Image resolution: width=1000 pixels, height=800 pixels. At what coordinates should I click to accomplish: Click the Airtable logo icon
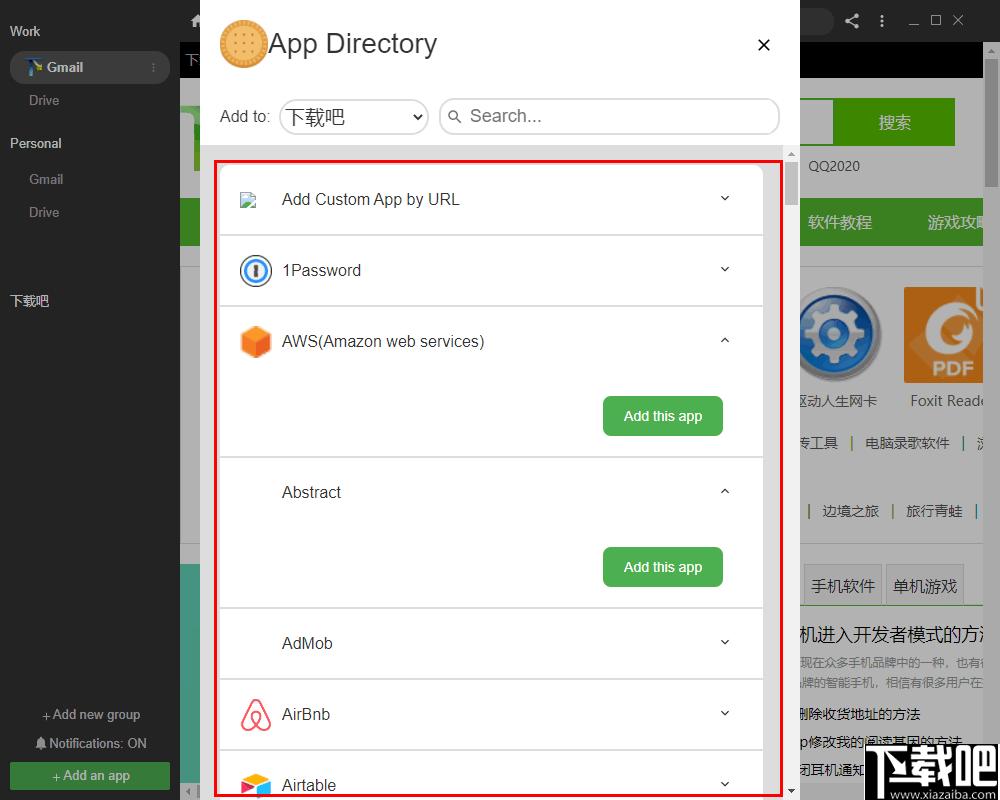tap(256, 785)
